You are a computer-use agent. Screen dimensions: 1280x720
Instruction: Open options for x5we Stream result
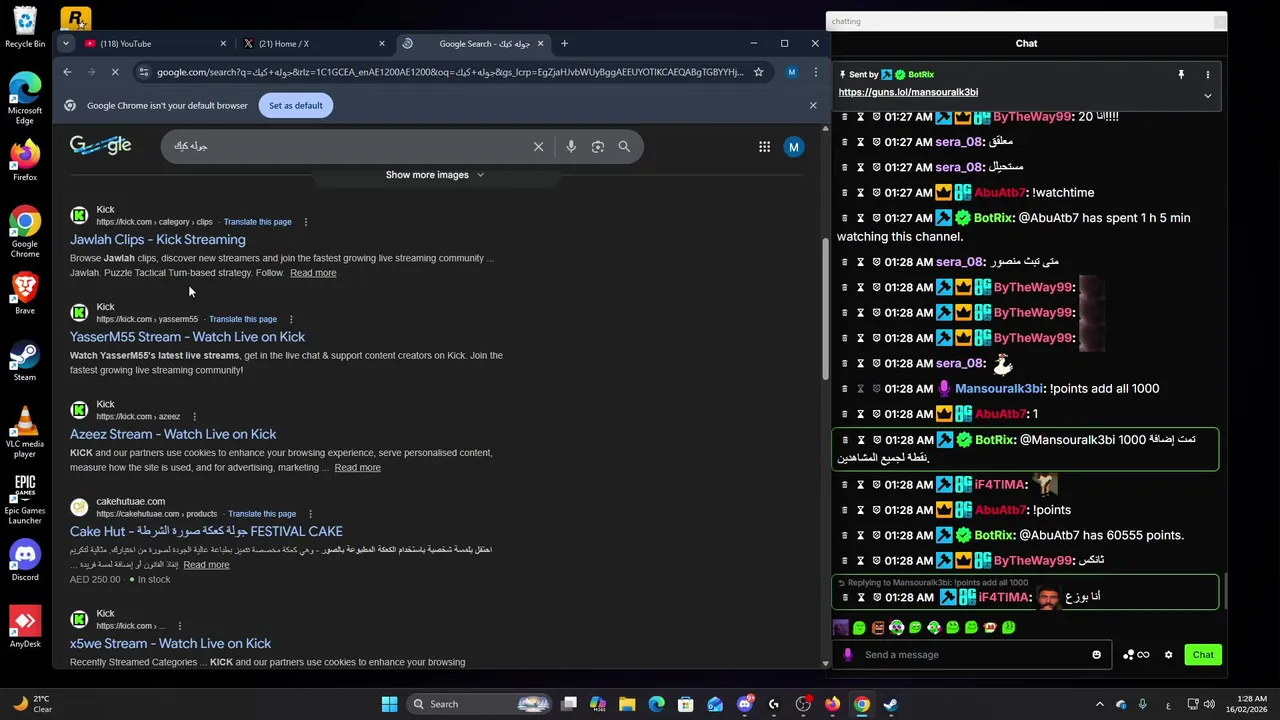coord(179,626)
